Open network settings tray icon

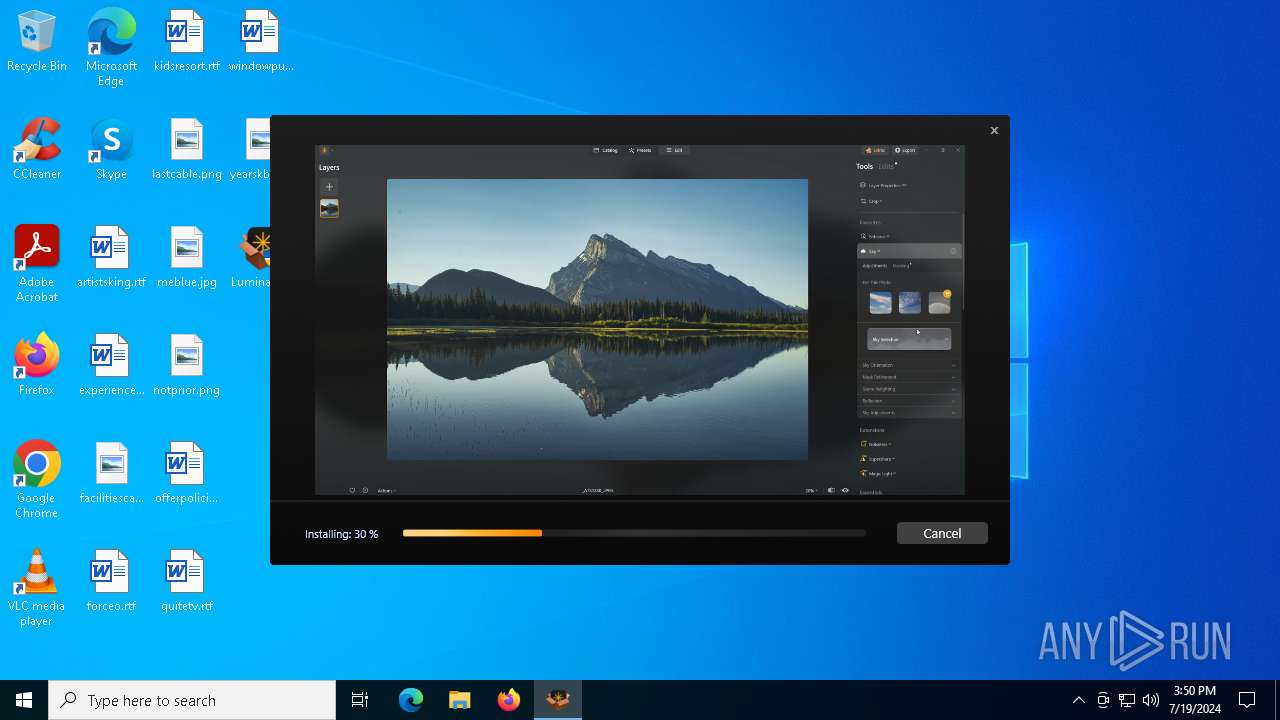tap(1127, 700)
